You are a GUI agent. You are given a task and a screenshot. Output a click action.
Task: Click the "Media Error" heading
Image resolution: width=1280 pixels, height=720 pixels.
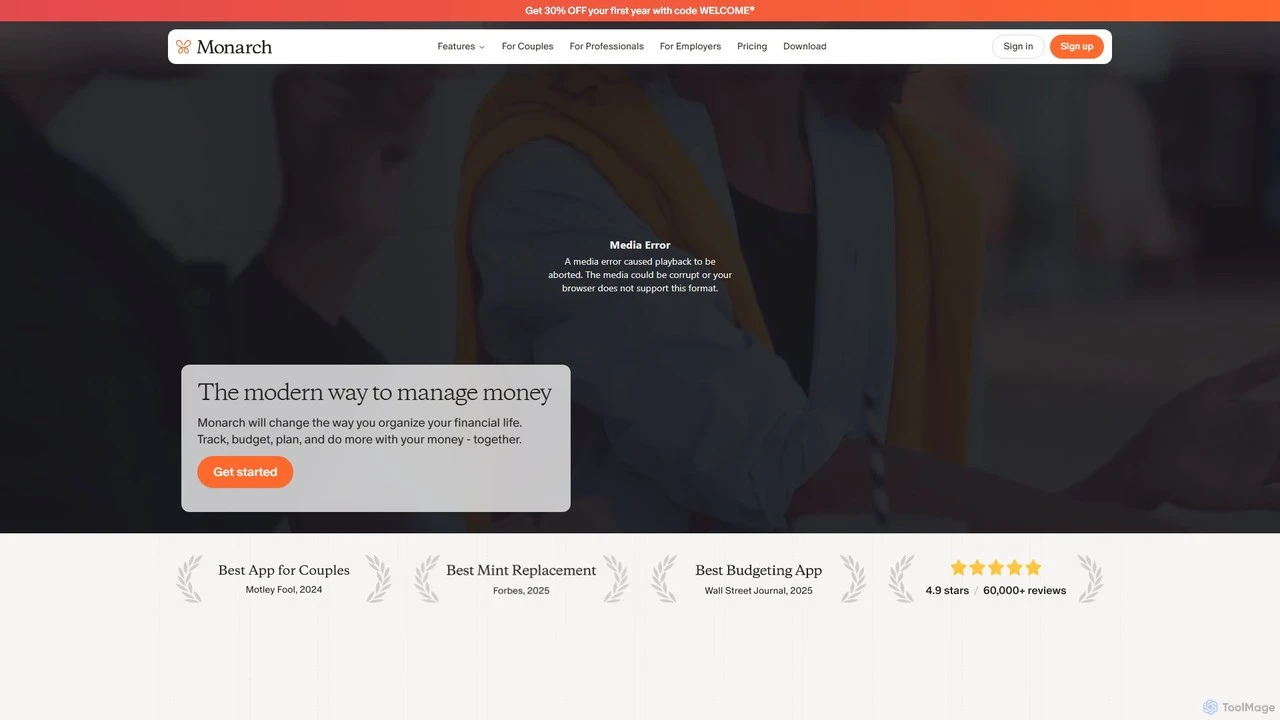[640, 245]
